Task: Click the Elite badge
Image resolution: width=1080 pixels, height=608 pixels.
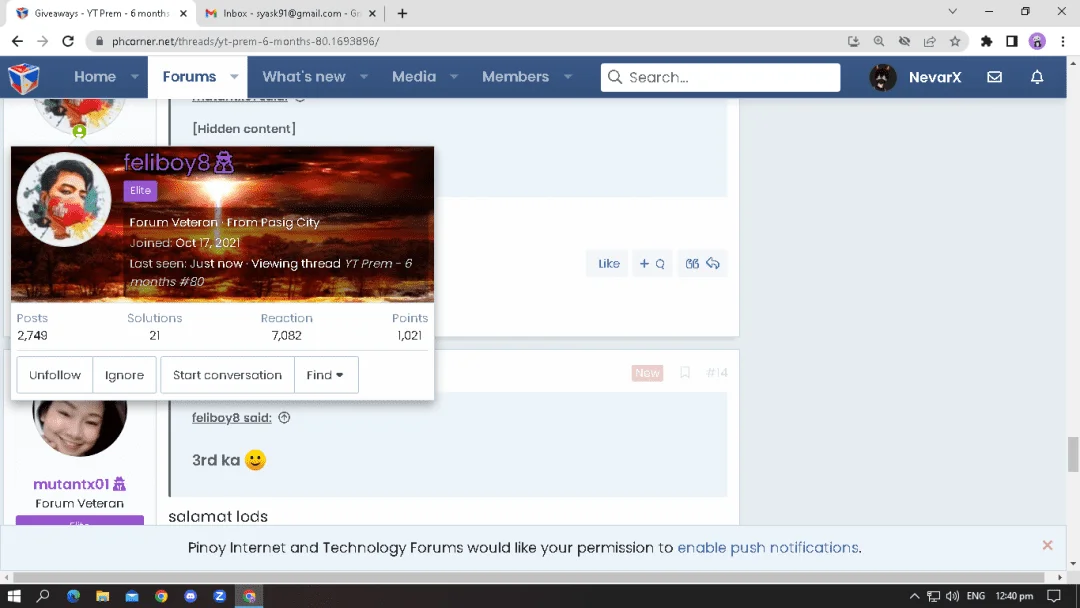Action: (x=141, y=191)
